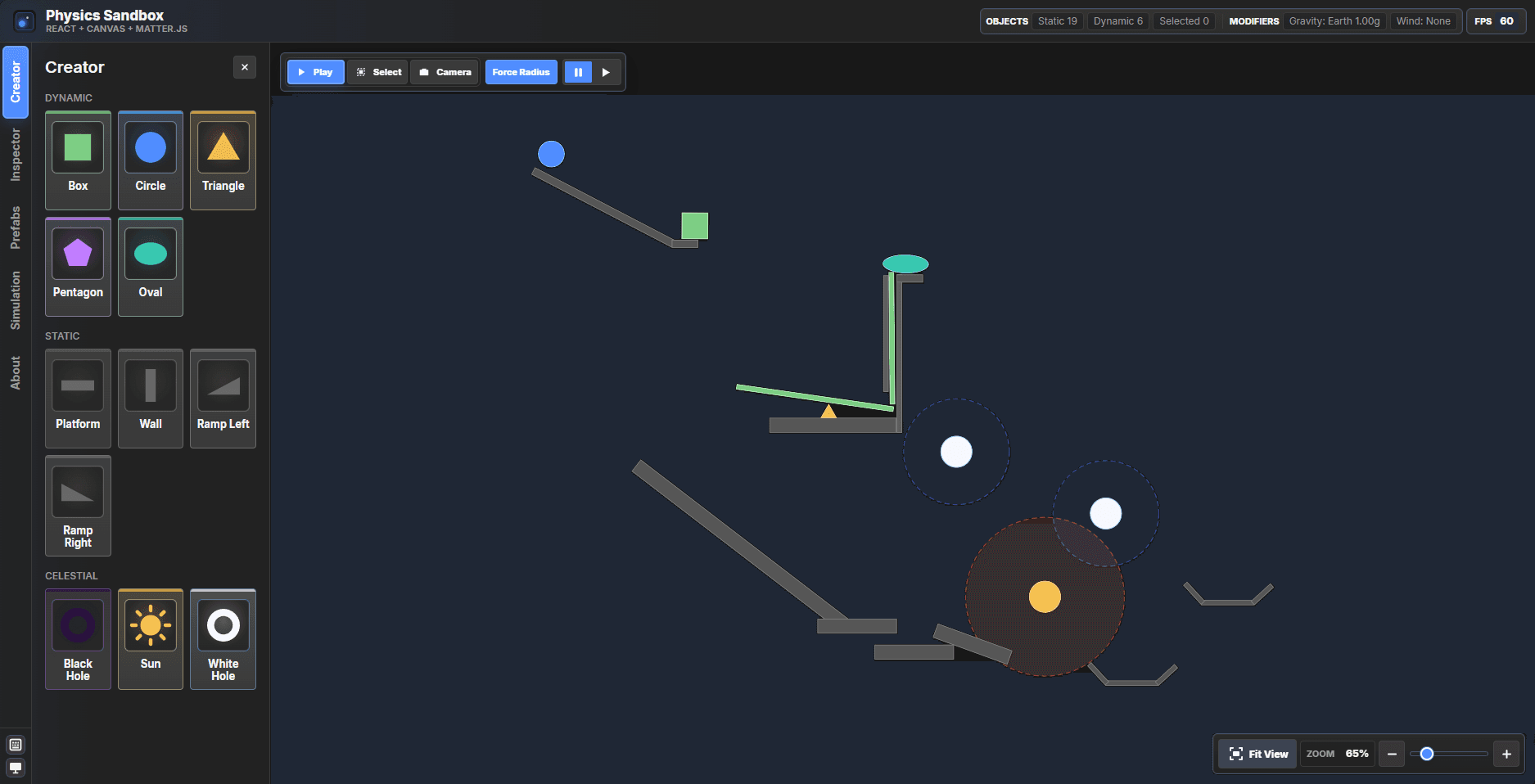The image size is (1535, 784).
Task: Step the simulation forward
Action: click(x=606, y=72)
